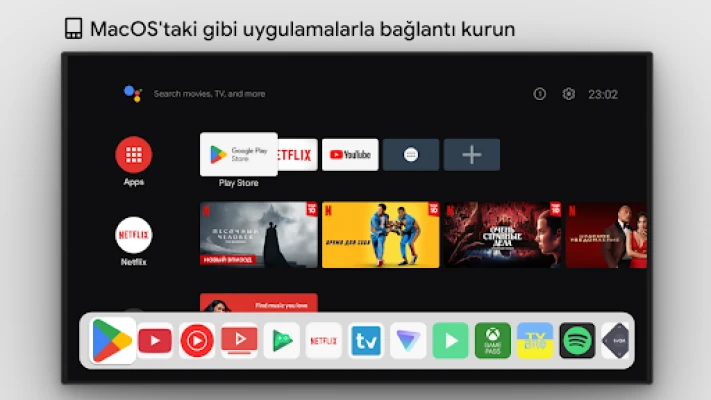Open the YouTube tile in favorites row
Screen dimensions: 711x400
tap(350, 155)
